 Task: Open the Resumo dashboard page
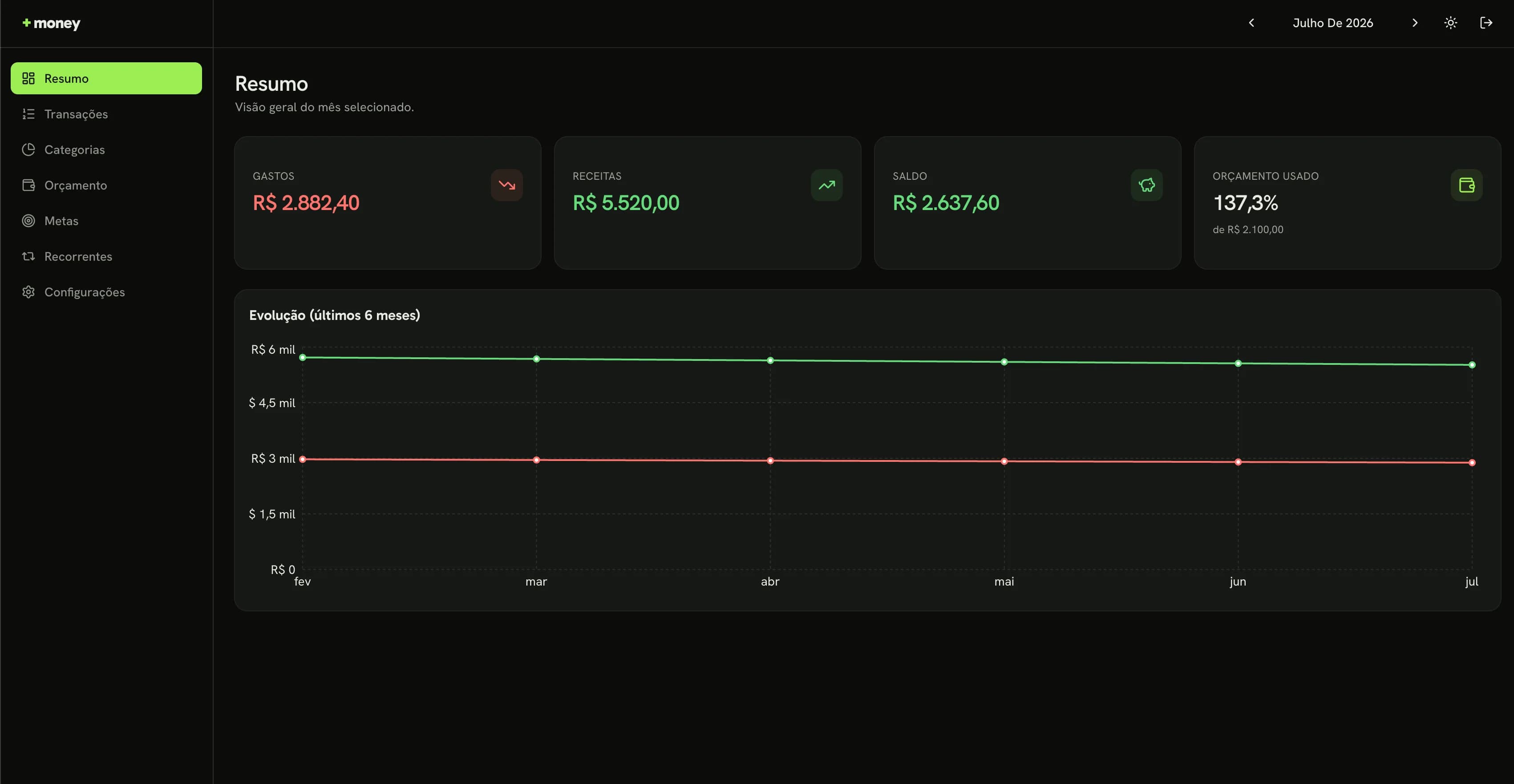[106, 78]
